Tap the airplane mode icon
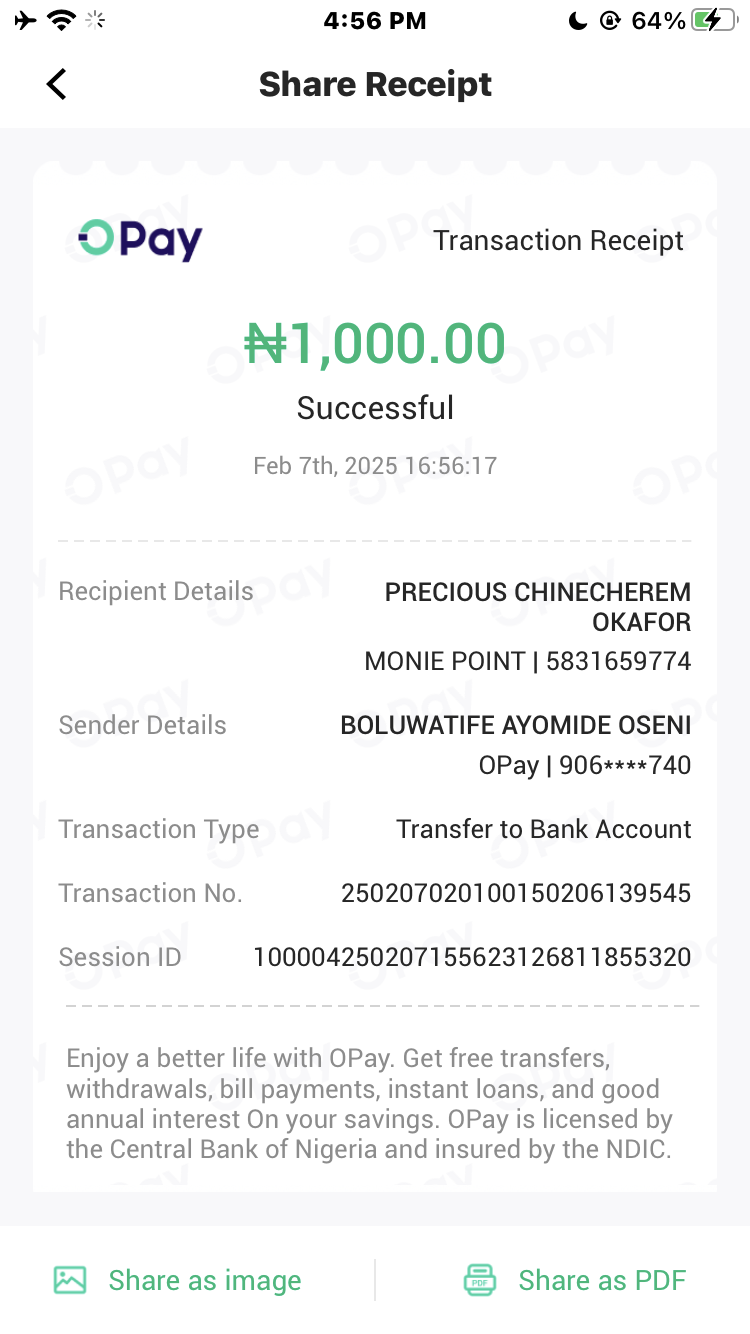The height and width of the screenshot is (1334, 750). (x=25, y=20)
